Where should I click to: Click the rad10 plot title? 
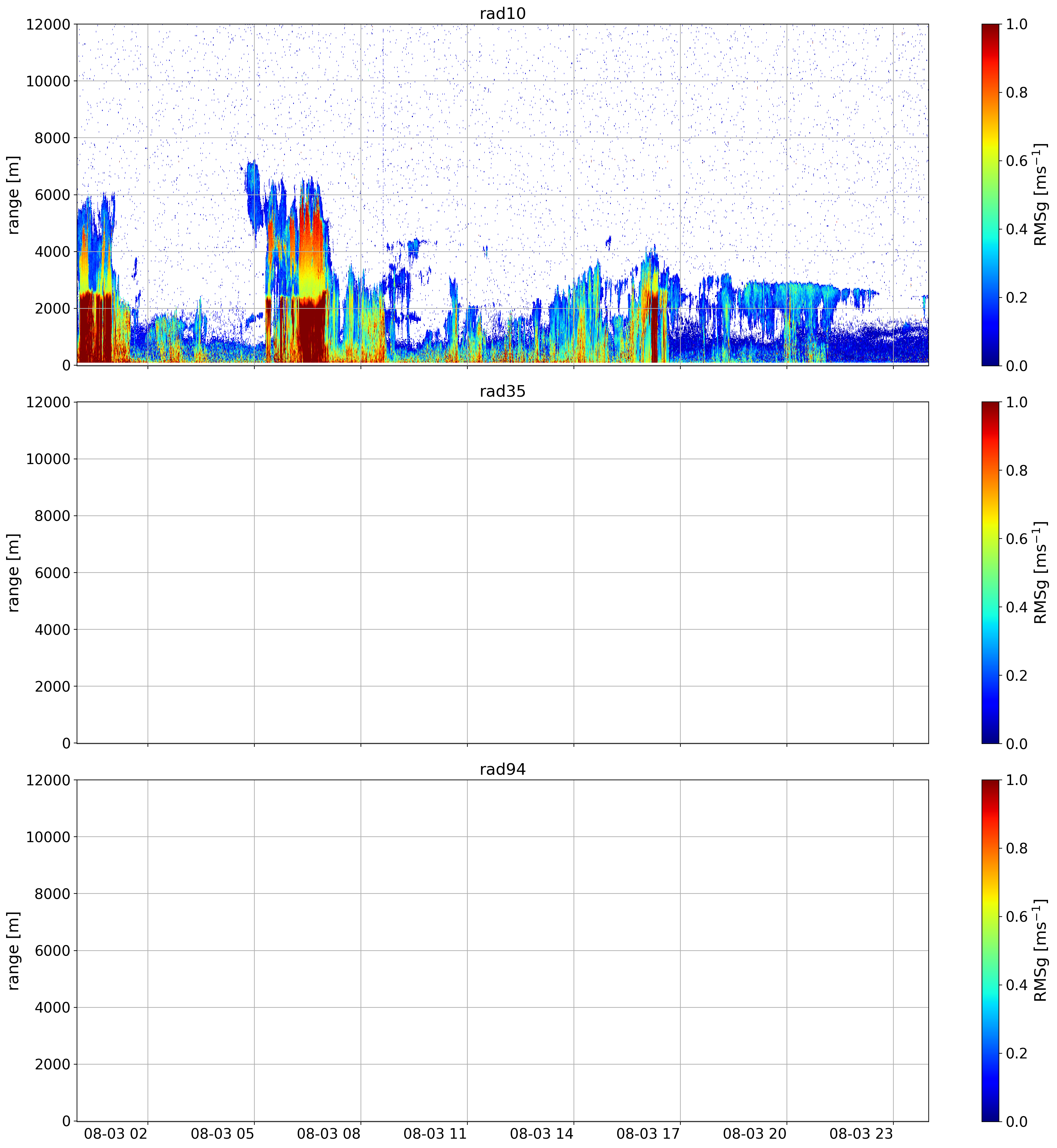[x=502, y=14]
